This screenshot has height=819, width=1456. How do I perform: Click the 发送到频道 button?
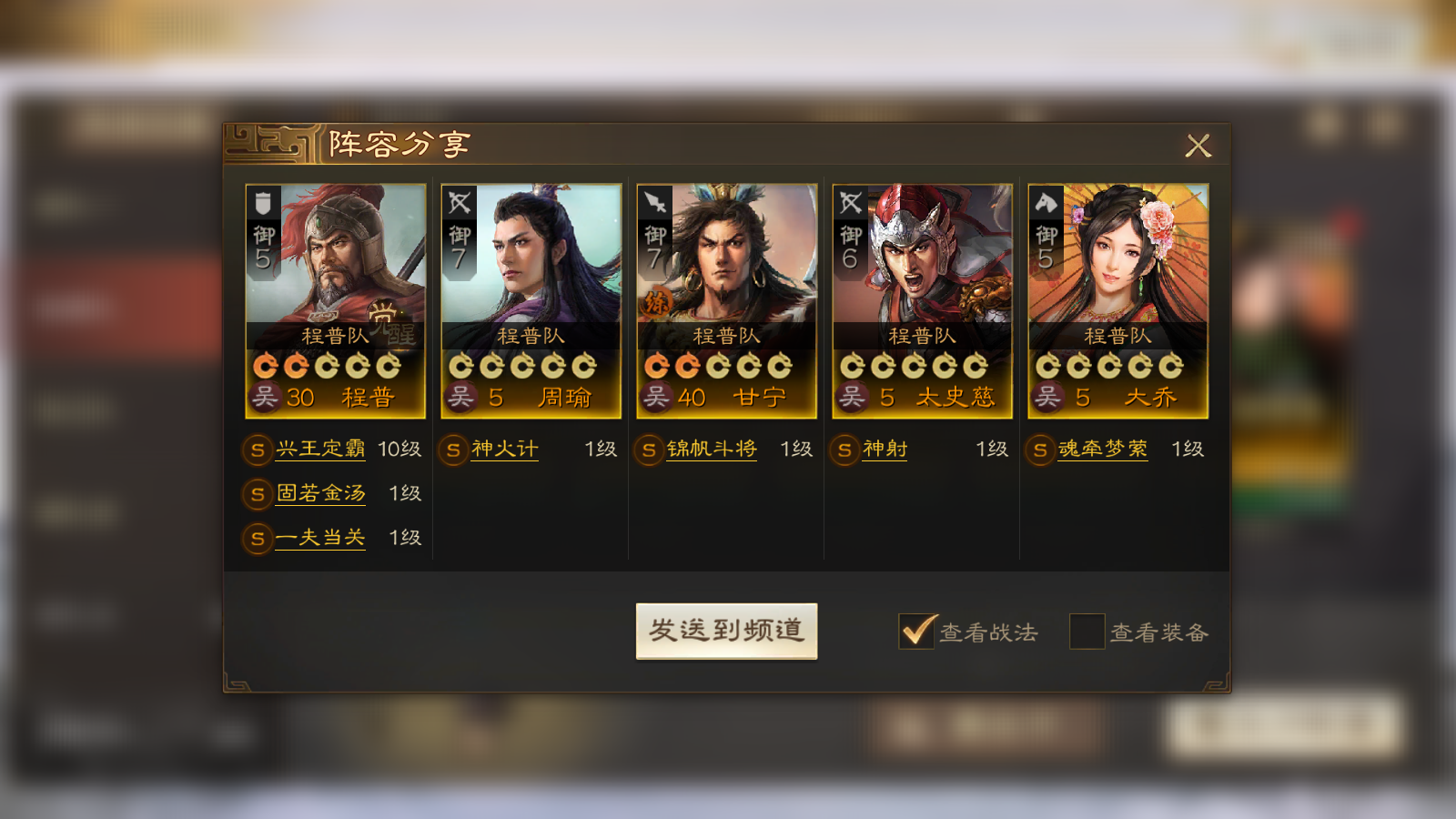click(726, 631)
